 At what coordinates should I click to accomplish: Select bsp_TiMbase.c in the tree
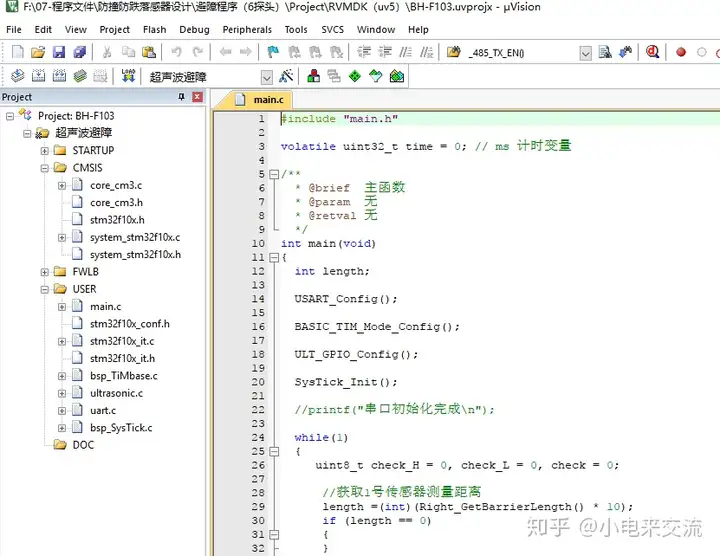pos(124,376)
